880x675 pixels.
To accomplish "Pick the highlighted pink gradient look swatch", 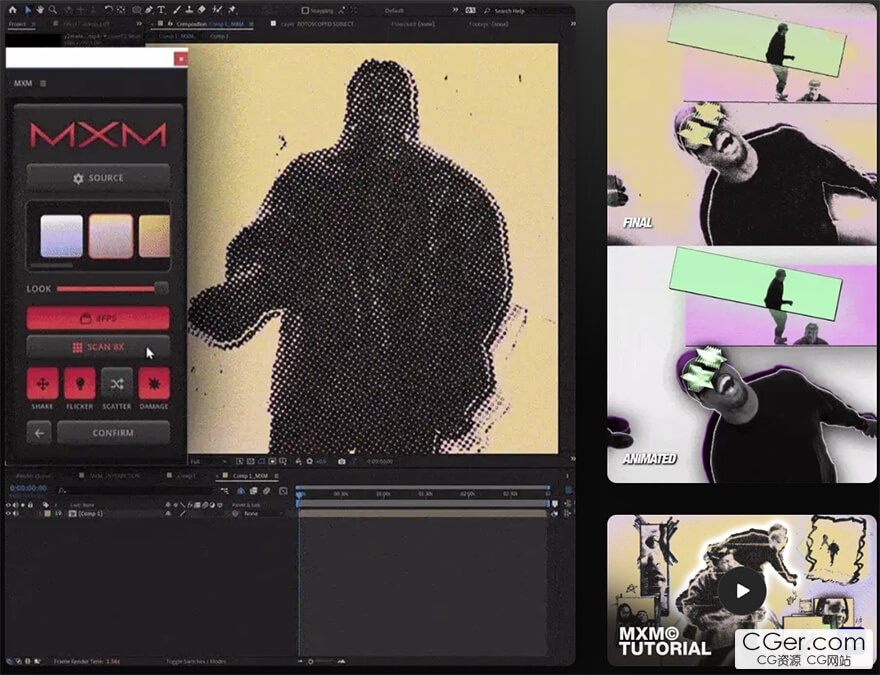I will (x=111, y=236).
